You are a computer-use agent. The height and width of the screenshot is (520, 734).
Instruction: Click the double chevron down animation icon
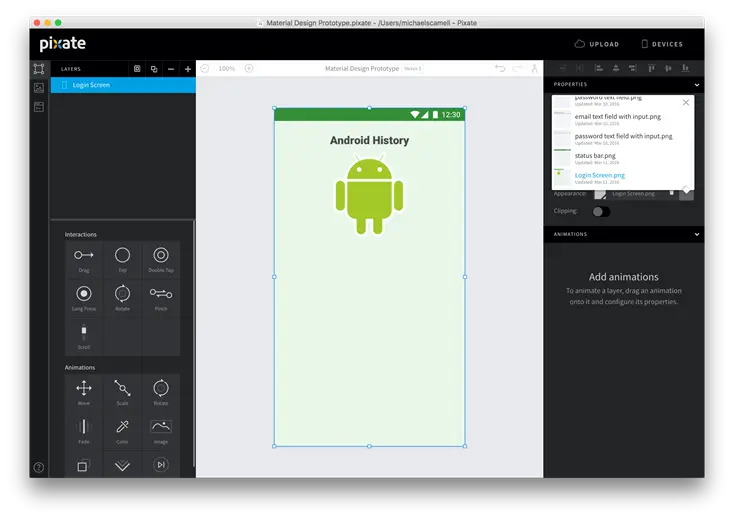[122, 465]
